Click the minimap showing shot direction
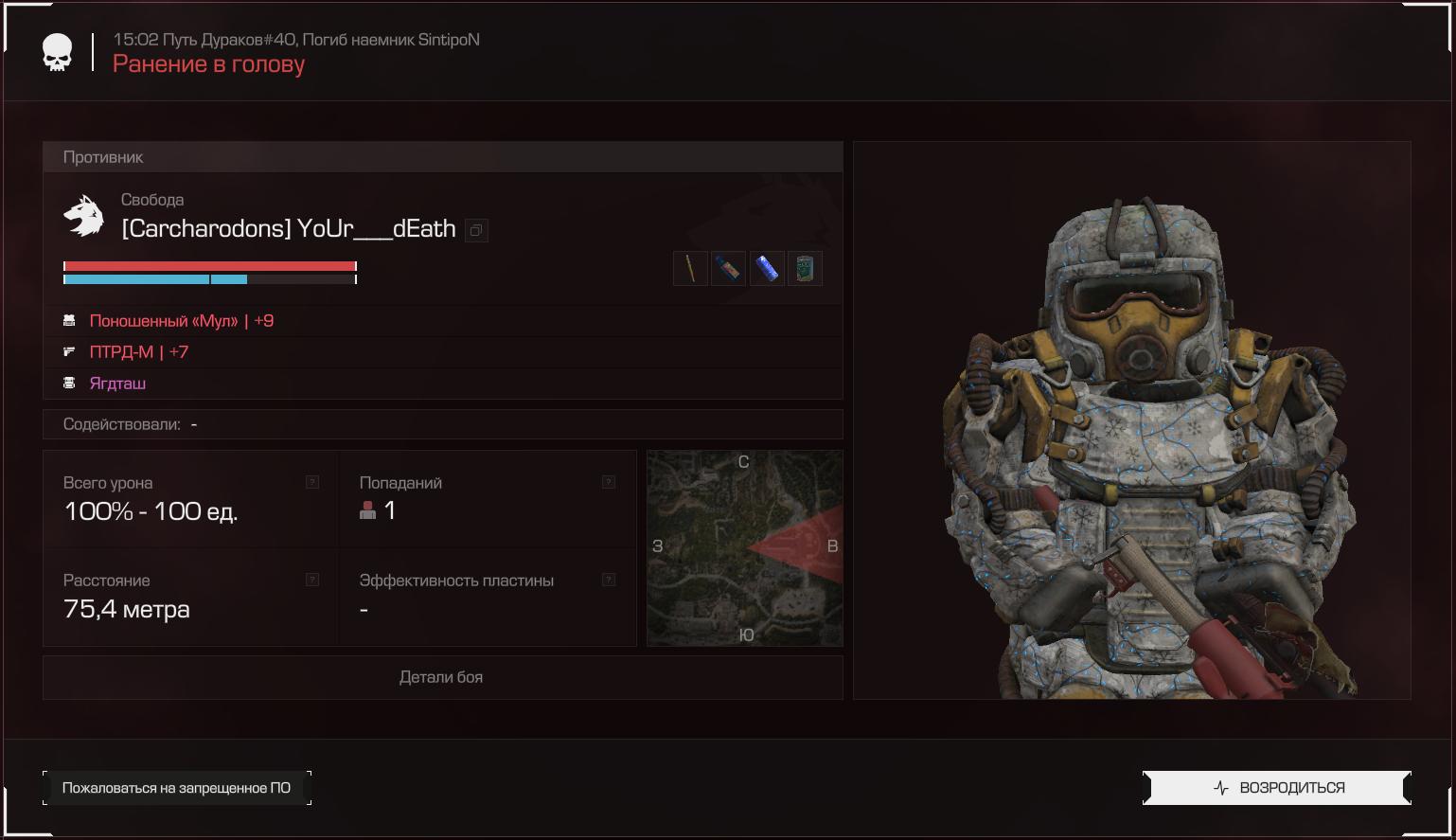This screenshot has height=840, width=1456. click(745, 548)
